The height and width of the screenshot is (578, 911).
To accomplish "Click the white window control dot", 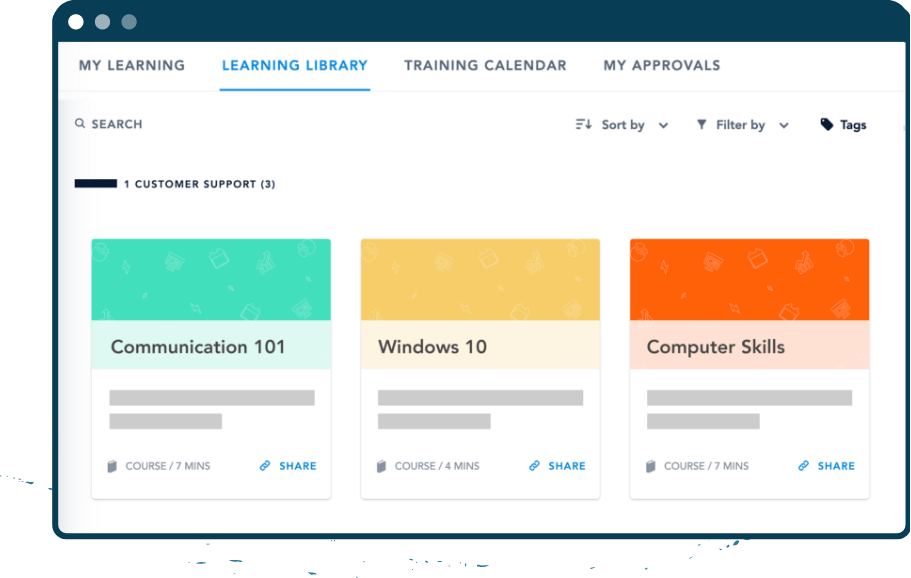I will (76, 22).
